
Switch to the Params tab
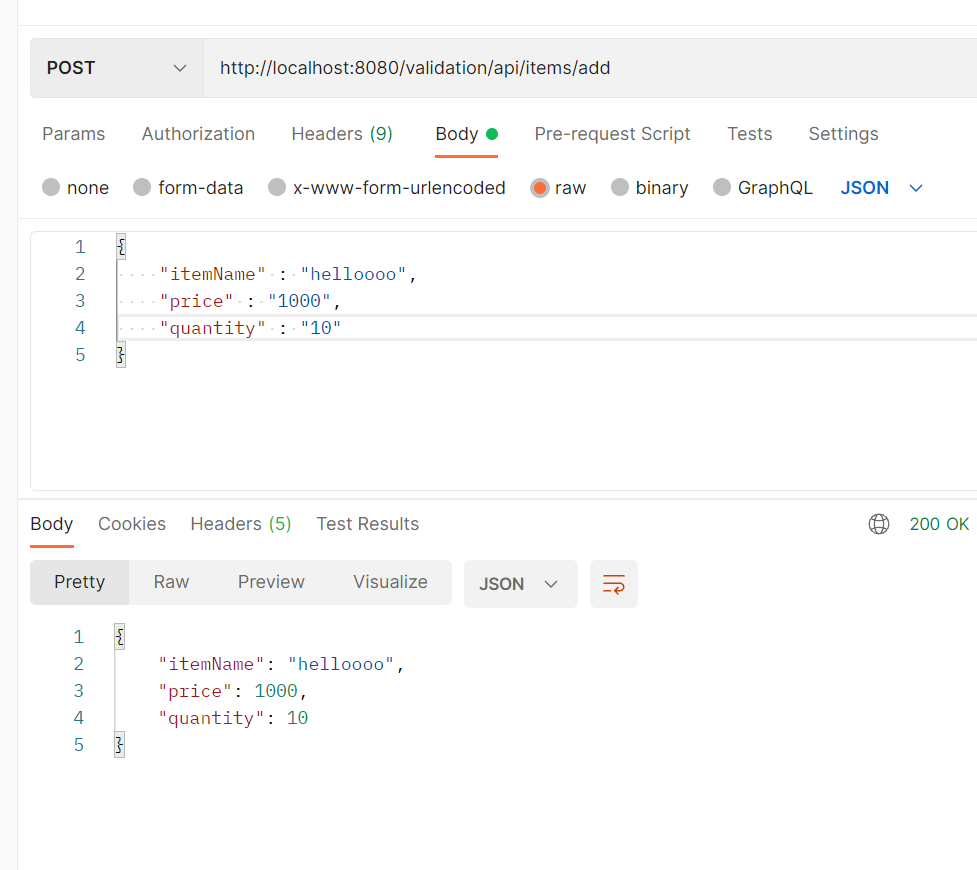(74, 134)
